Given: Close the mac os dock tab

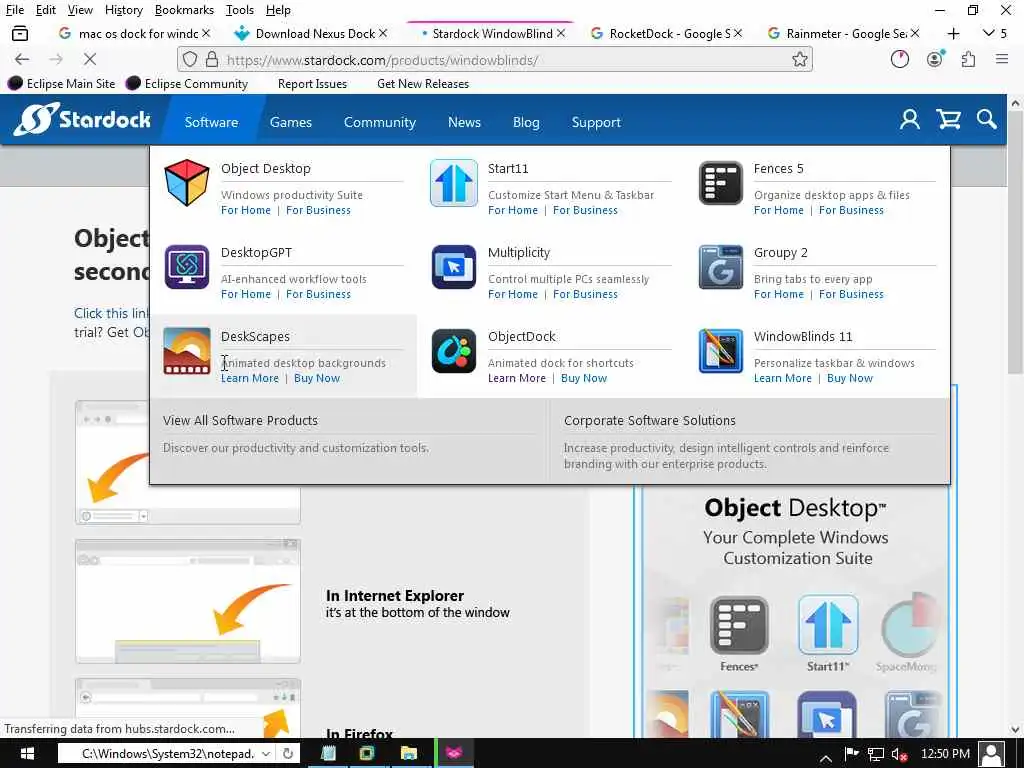Looking at the screenshot, I should point(206,33).
